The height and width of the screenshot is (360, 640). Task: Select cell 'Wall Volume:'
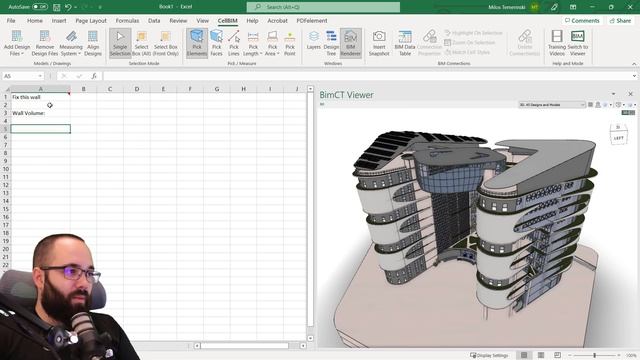40,113
